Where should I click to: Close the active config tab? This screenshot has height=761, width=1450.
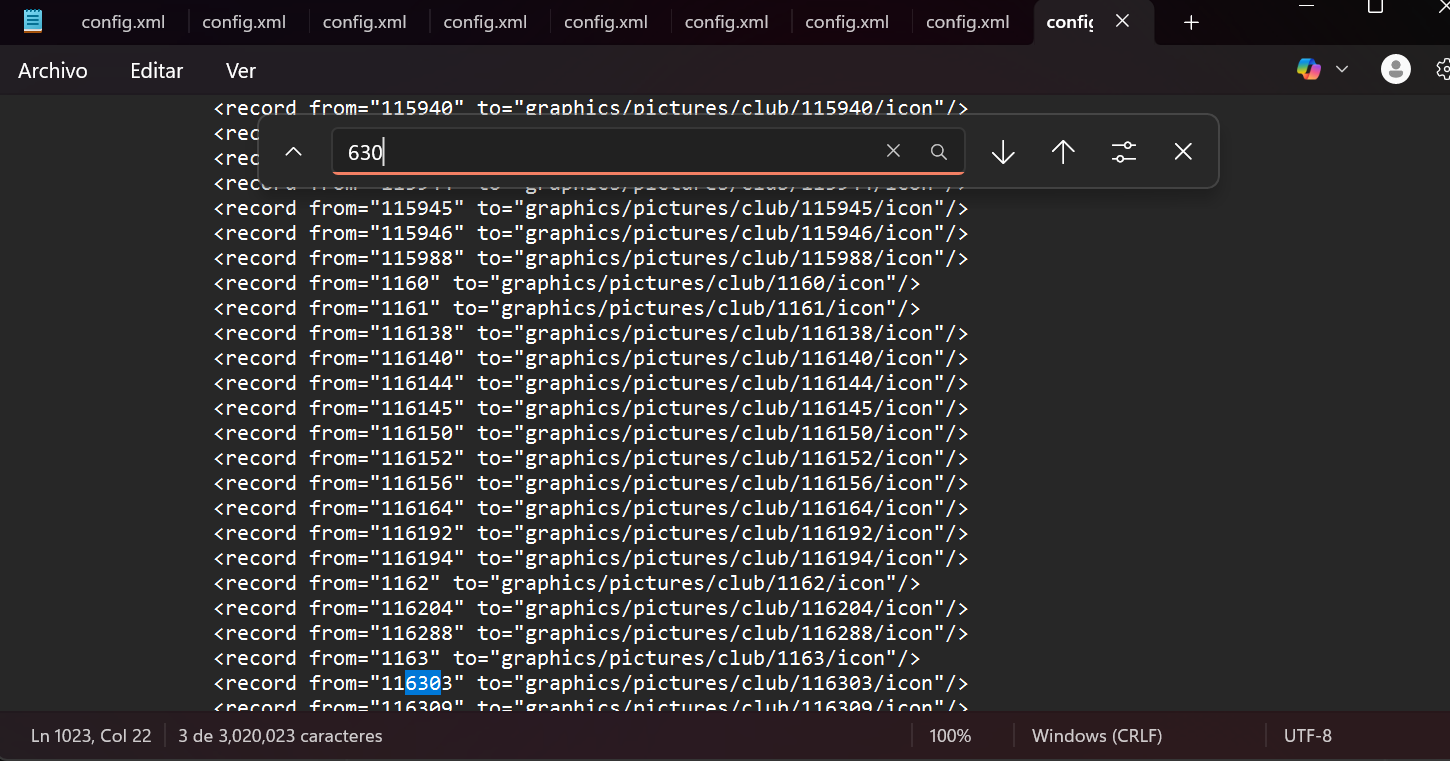tap(1123, 21)
